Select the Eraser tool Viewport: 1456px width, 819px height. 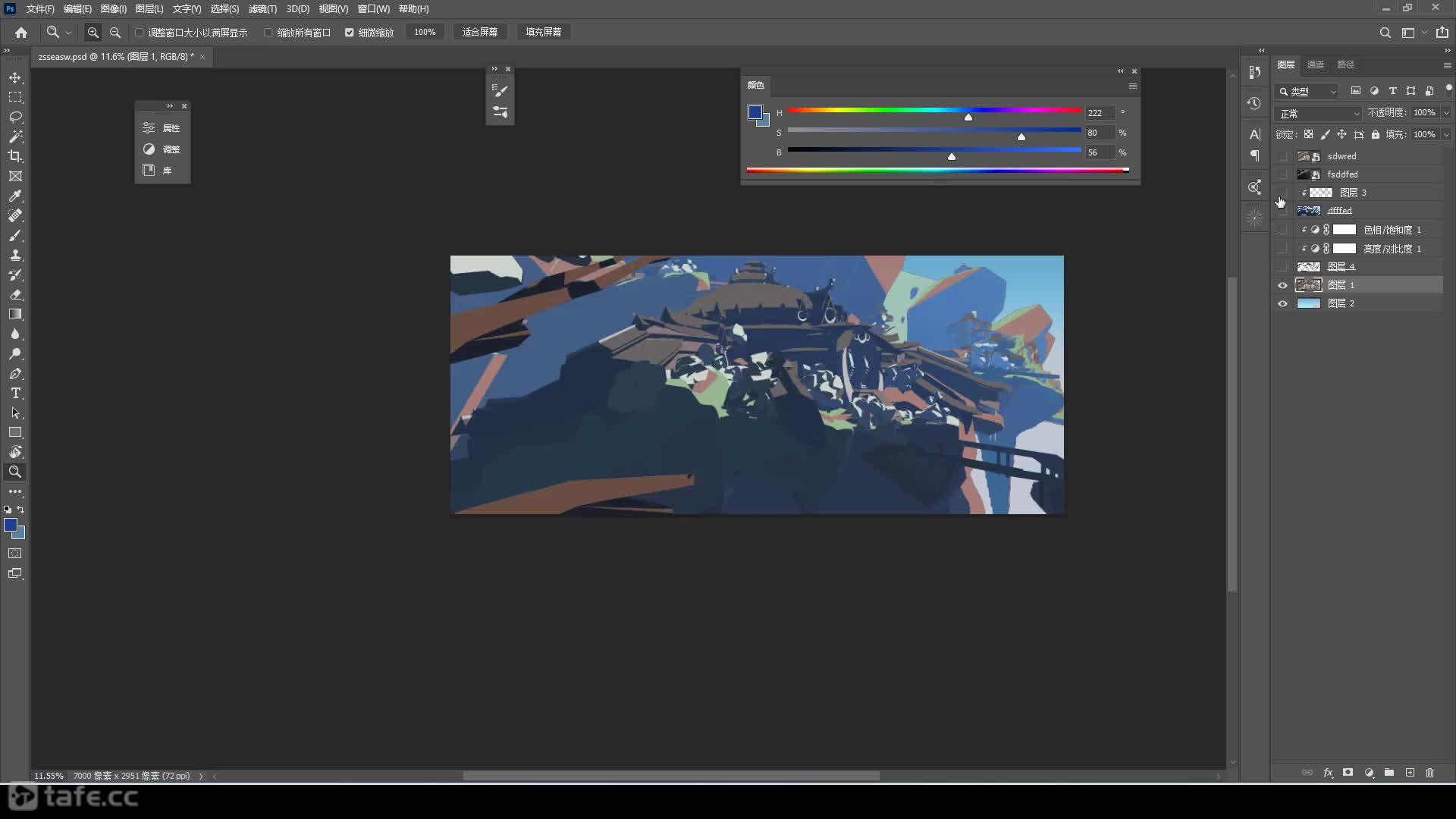click(15, 294)
